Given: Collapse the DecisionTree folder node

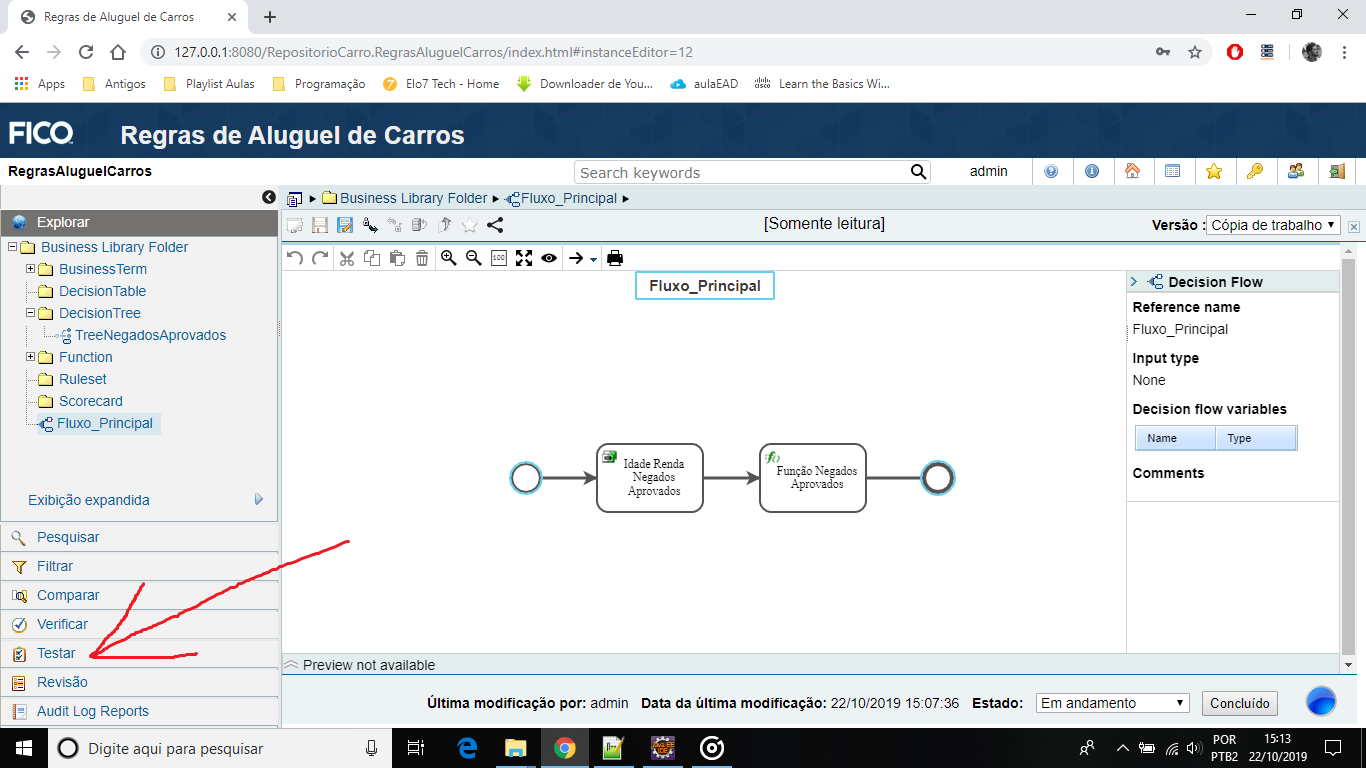Looking at the screenshot, I should point(30,313).
